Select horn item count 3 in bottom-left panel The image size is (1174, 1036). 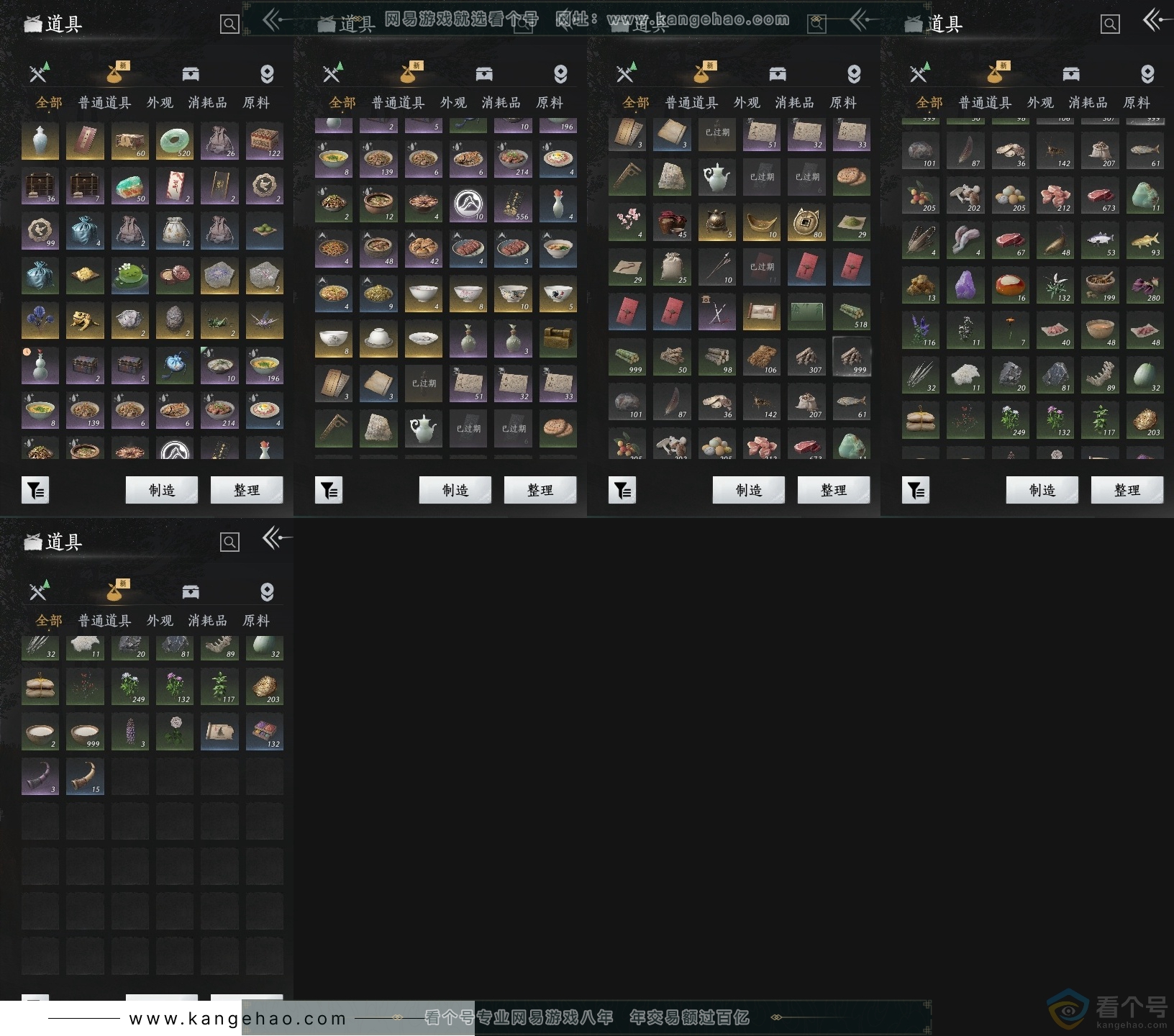tap(40, 777)
